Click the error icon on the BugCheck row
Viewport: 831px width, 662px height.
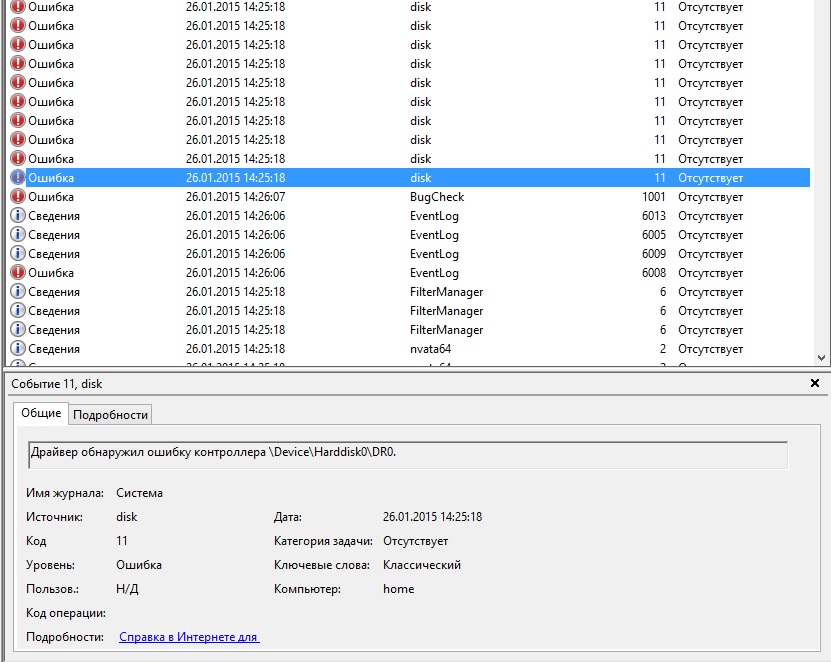(x=18, y=197)
